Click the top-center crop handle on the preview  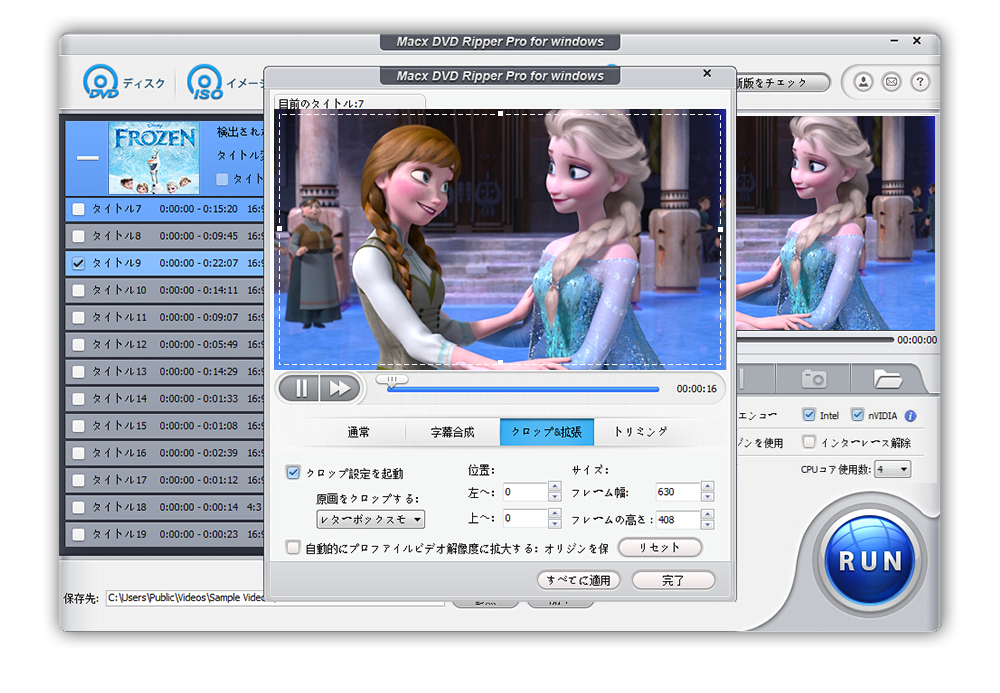501,113
